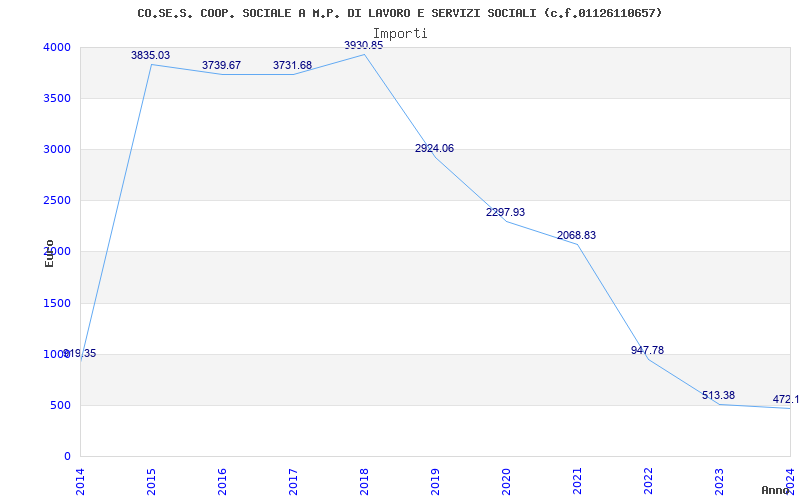Click data label 2297.93 for 2020

[505, 212]
